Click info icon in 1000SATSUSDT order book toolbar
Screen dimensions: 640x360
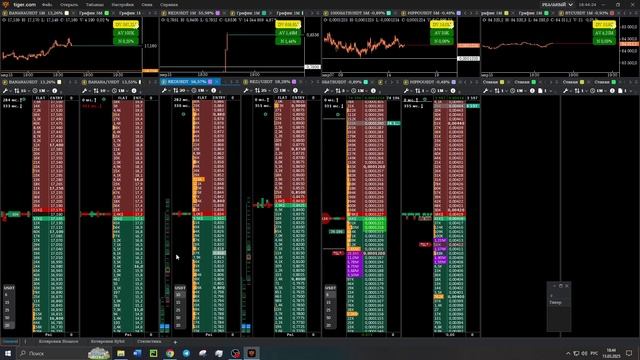(x=373, y=91)
